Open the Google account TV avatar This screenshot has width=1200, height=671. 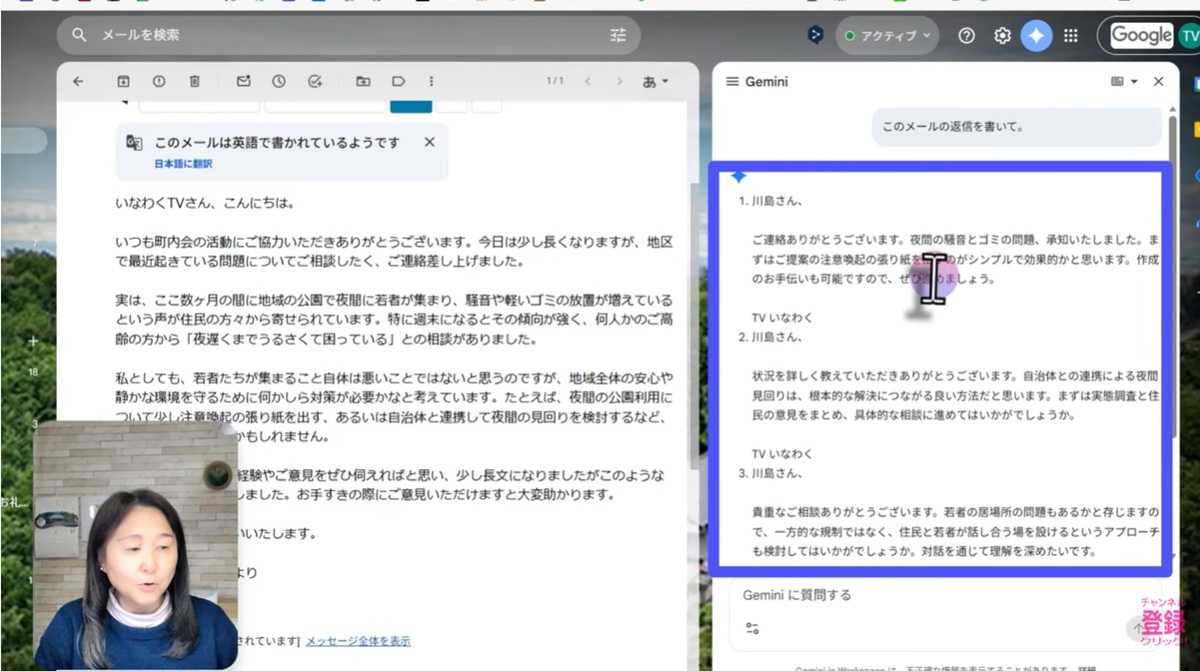tap(1188, 35)
